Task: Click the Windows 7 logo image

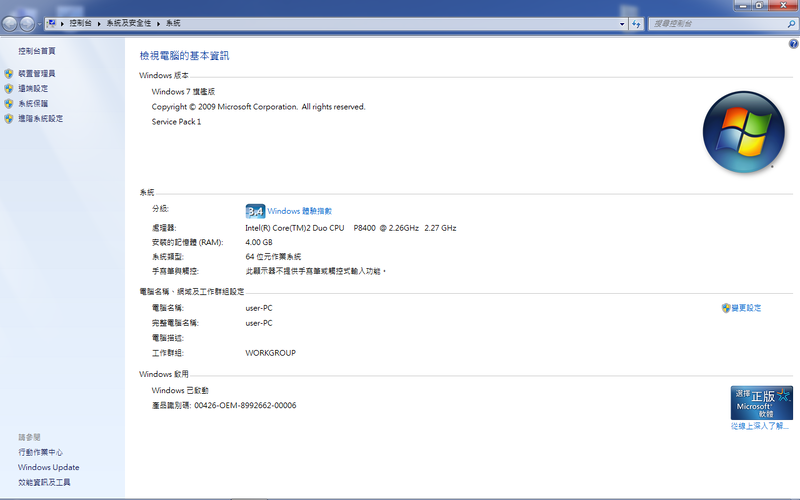Action: [743, 132]
